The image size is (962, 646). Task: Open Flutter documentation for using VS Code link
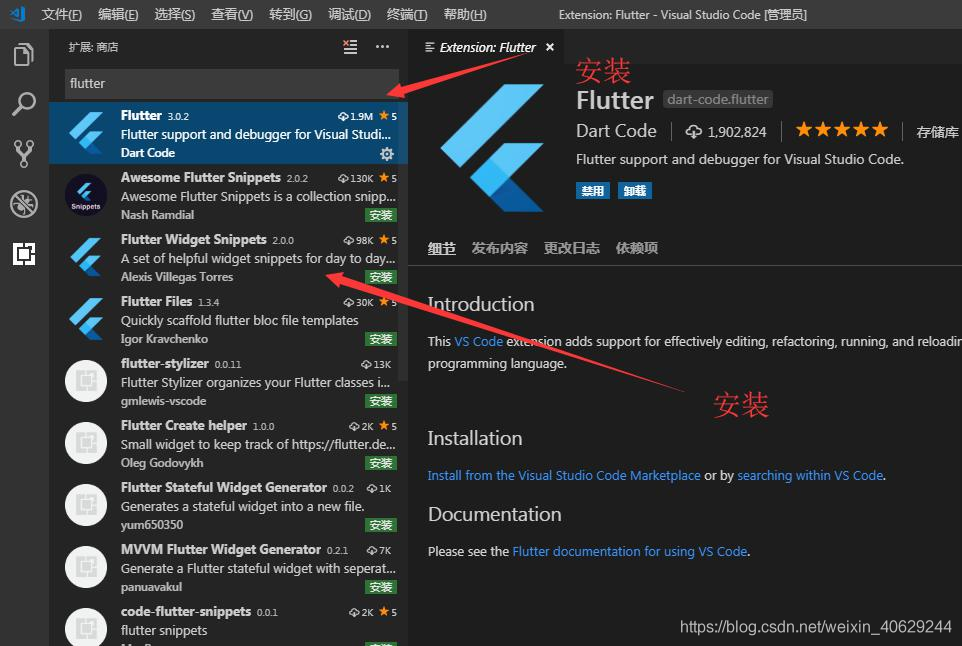point(629,552)
